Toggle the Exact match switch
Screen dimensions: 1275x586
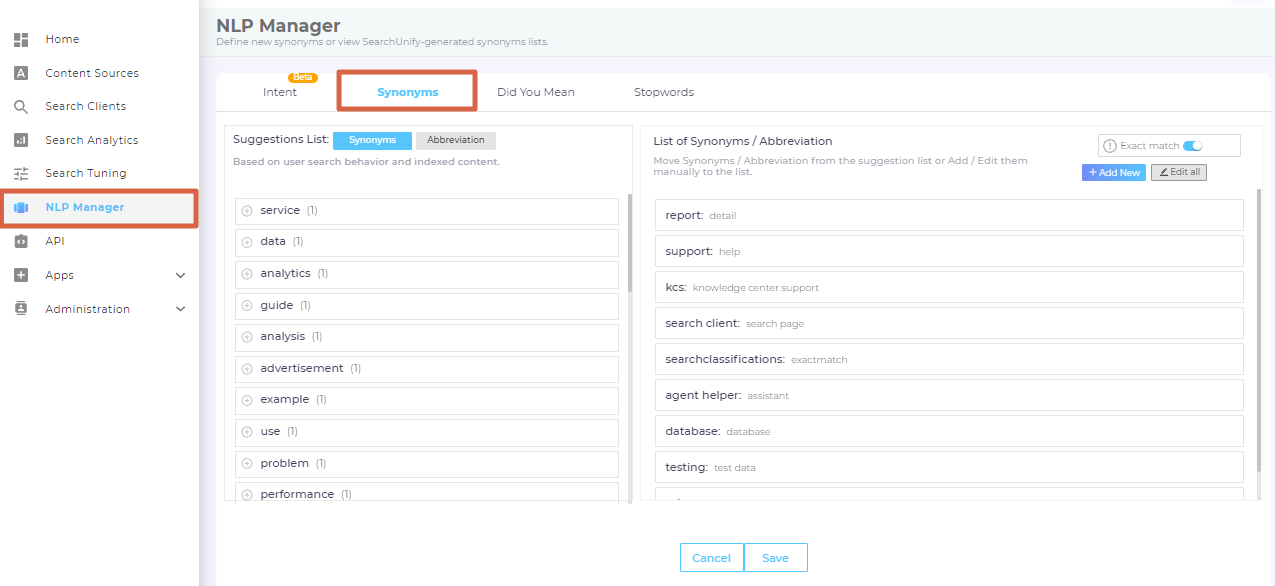1192,146
